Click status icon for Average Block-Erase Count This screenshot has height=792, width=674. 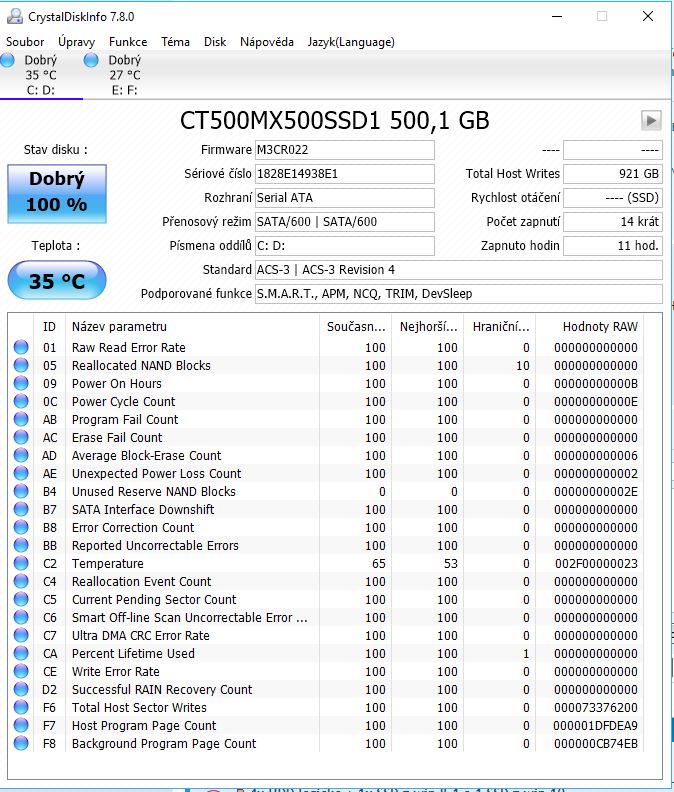(21, 456)
